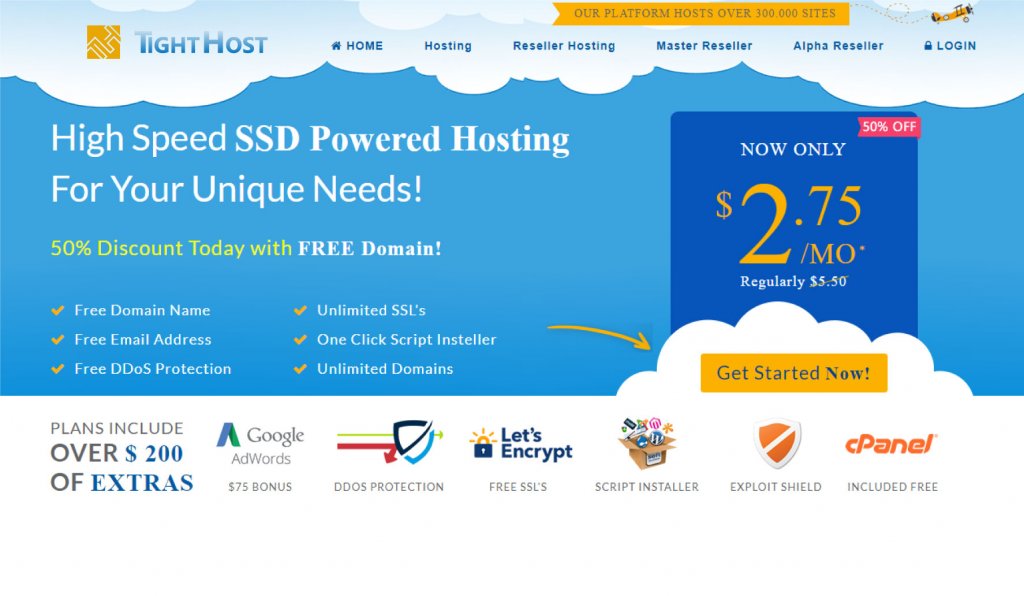Go to Master Reseller page
This screenshot has width=1024, height=596.
pyautogui.click(x=704, y=46)
